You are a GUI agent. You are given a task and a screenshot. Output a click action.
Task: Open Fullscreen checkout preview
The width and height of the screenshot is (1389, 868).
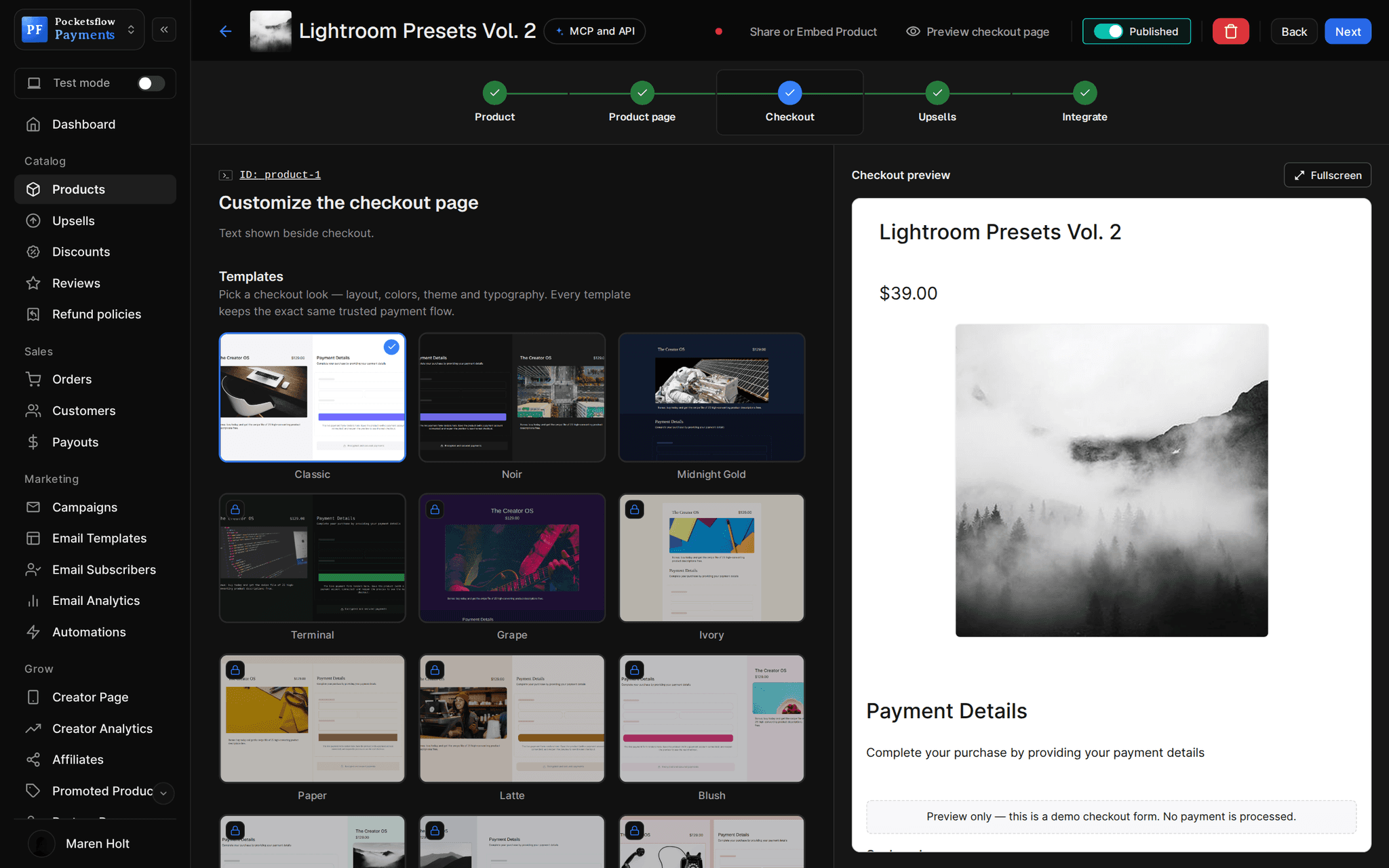[1327, 175]
